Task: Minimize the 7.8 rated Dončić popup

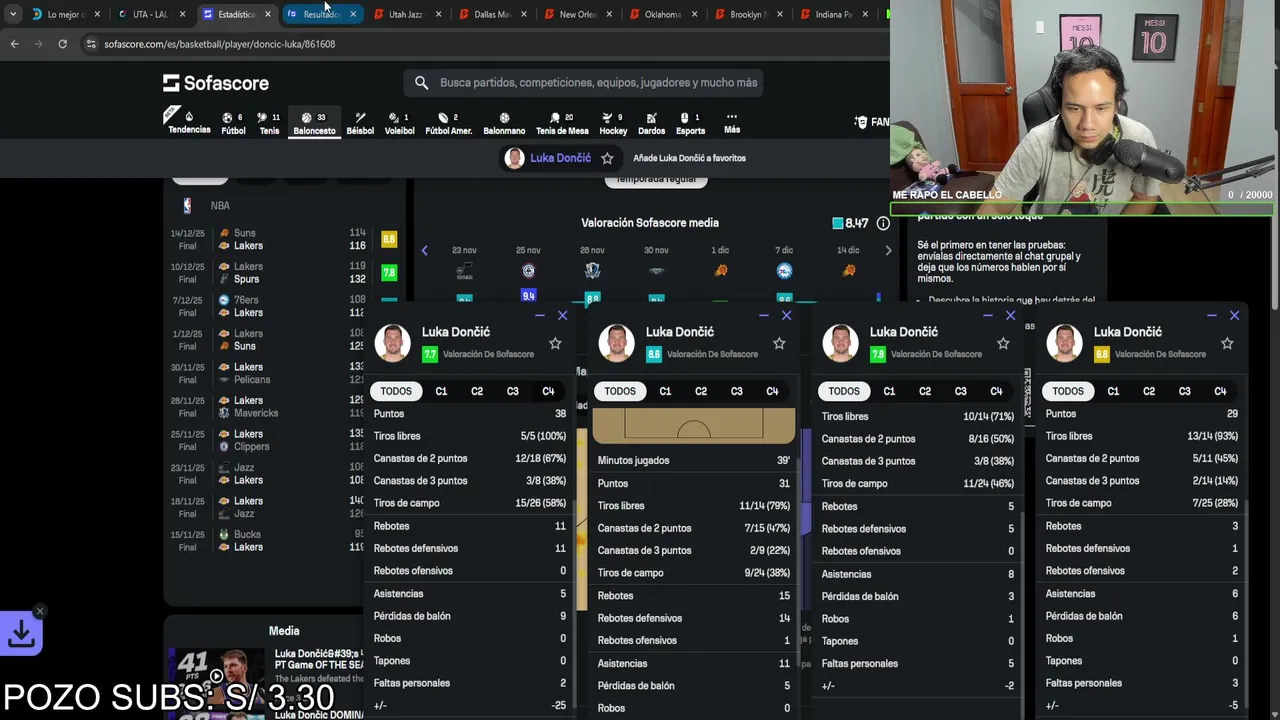Action: [x=987, y=316]
